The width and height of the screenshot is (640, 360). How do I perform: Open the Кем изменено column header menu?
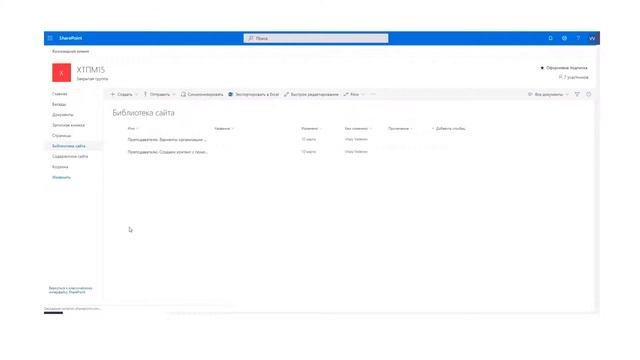358,129
